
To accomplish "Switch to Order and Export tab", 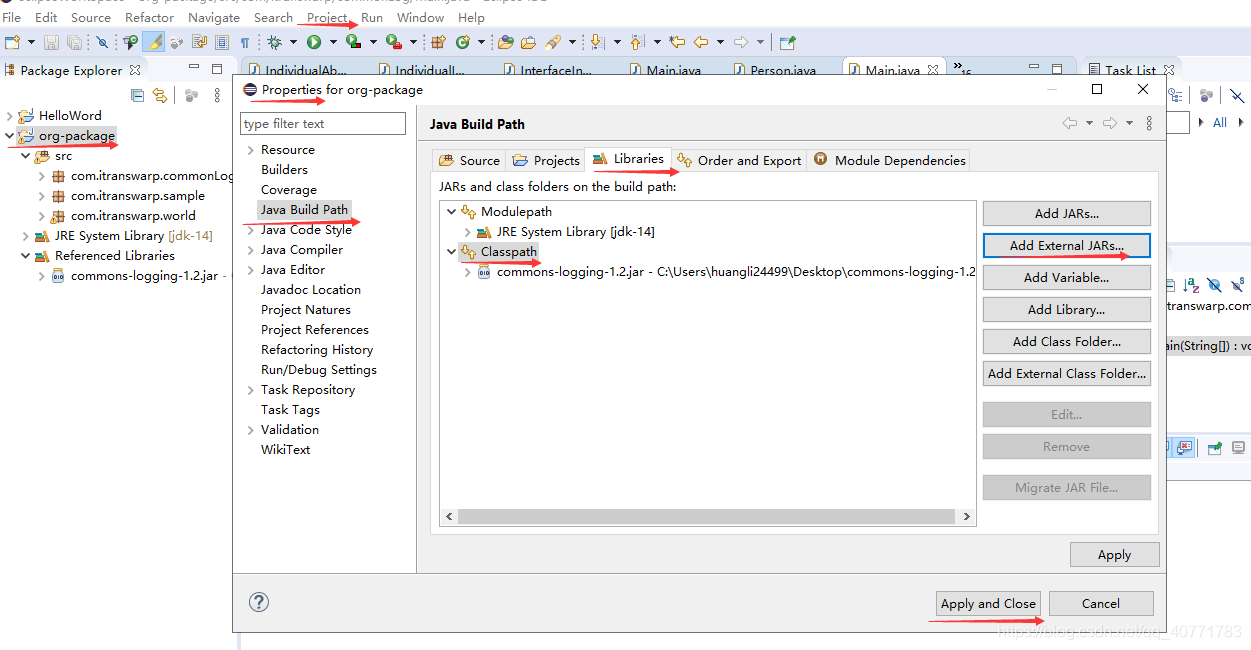I will 740,160.
